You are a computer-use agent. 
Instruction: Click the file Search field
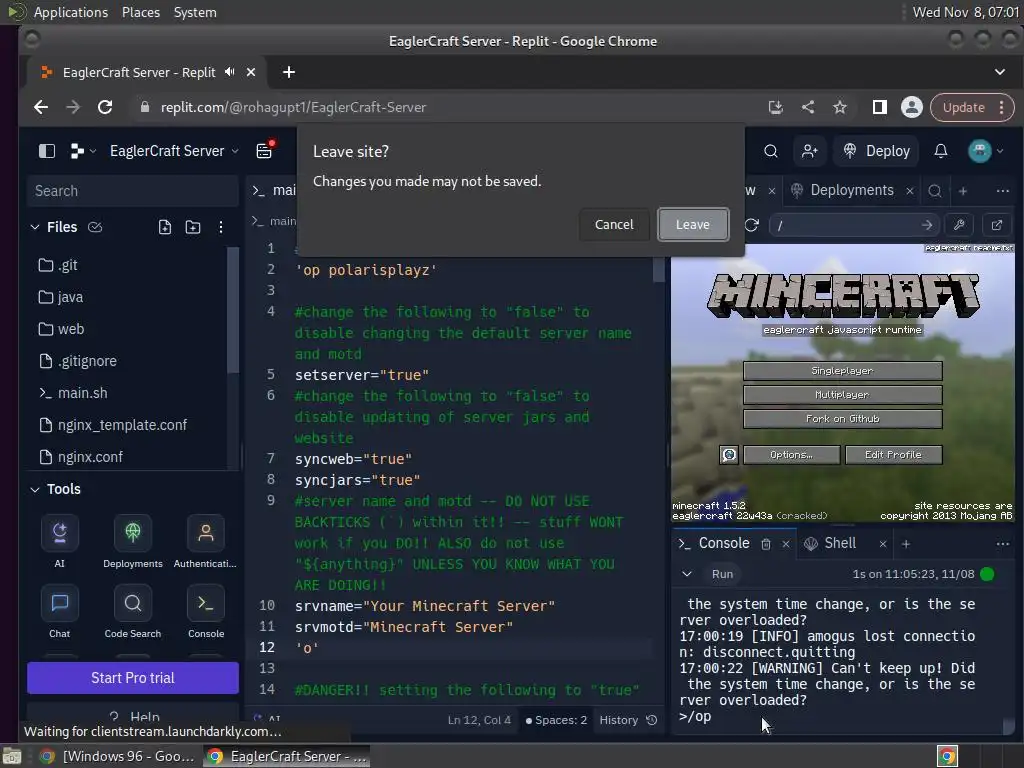[133, 191]
